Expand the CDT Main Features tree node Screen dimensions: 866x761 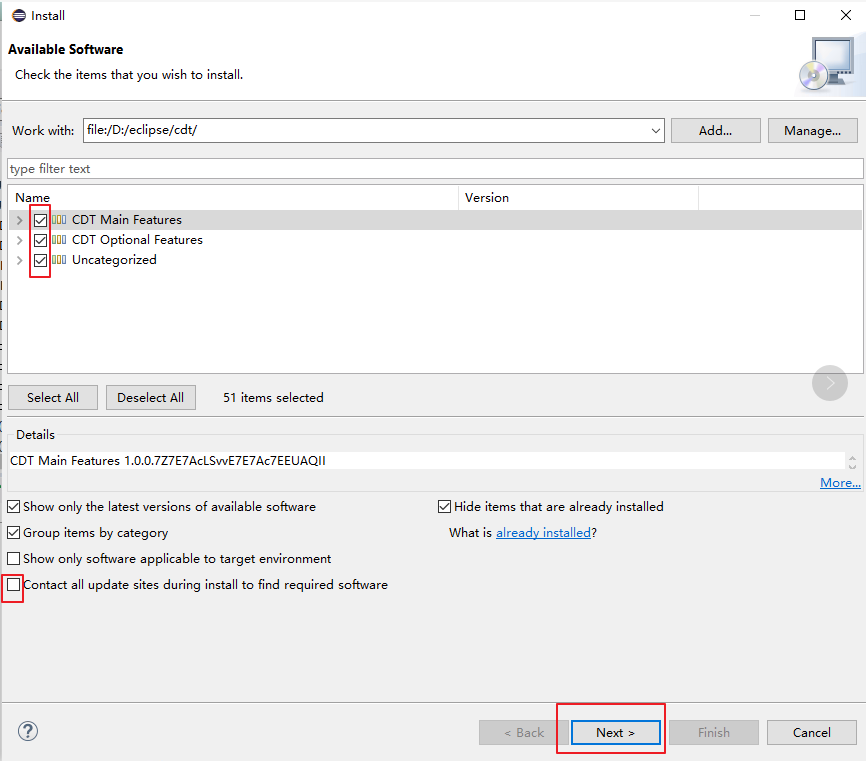click(x=19, y=219)
